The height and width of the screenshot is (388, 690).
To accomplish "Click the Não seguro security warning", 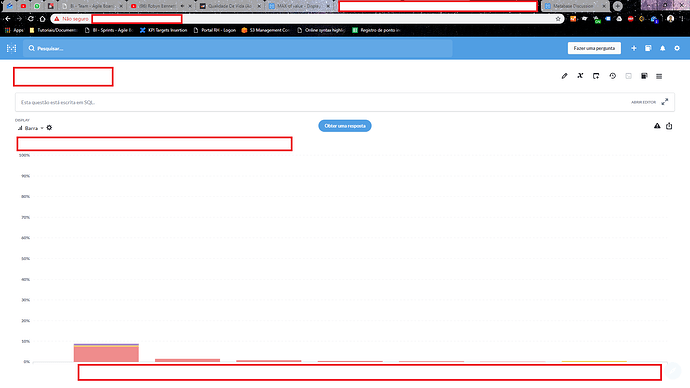I will click(71, 19).
